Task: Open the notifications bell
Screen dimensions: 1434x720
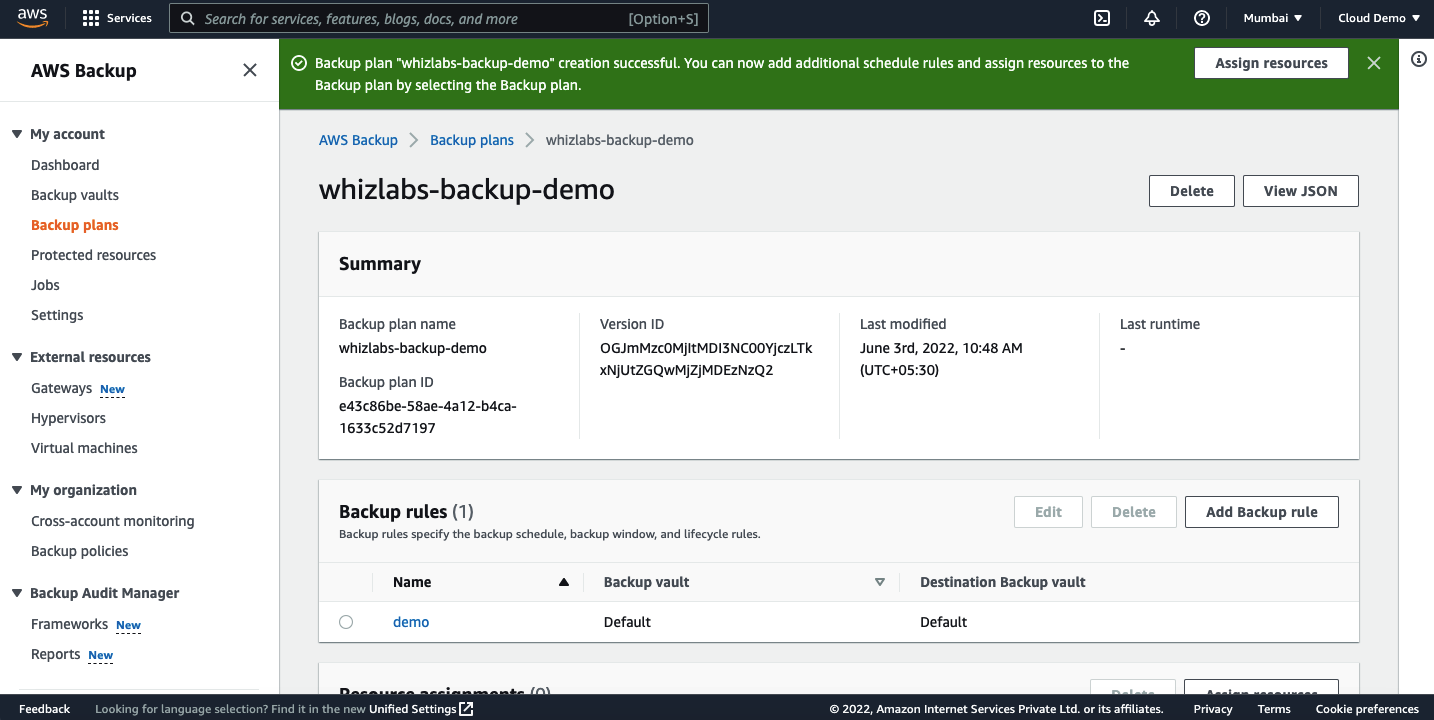Action: [1152, 18]
